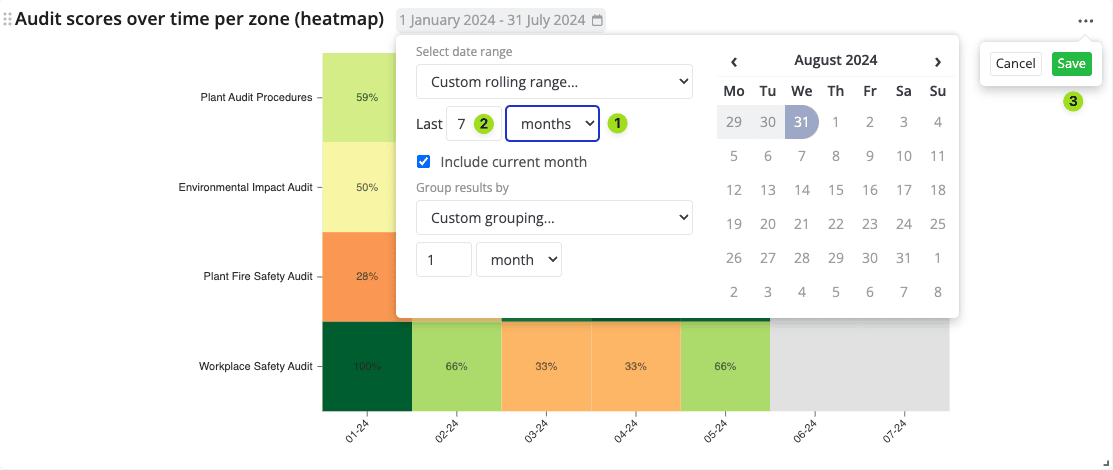Viewport: 1113px width, 470px height.
Task: Go to previous month in calendar
Action: click(734, 62)
